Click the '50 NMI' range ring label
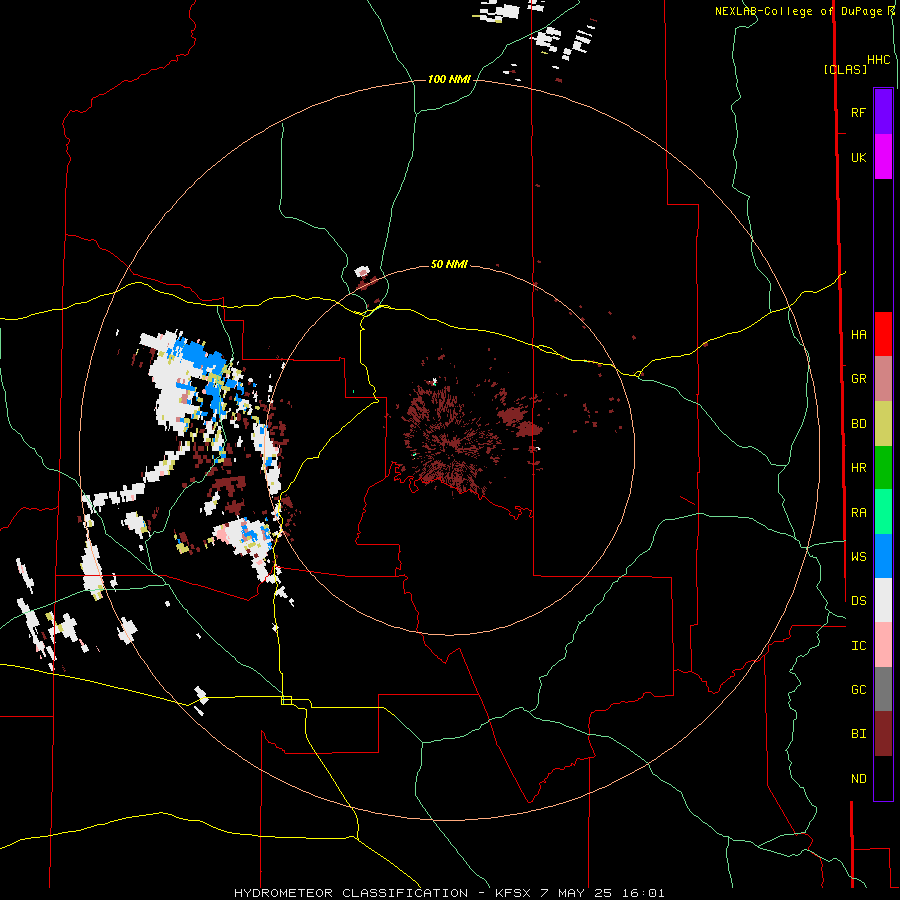The width and height of the screenshot is (900, 900). click(x=449, y=264)
